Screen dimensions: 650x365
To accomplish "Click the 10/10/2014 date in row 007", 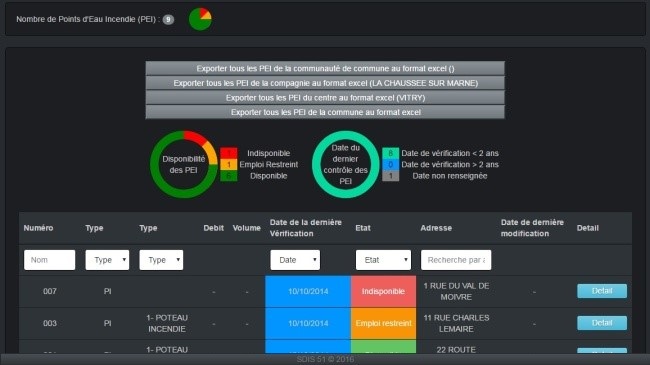I will (308, 291).
